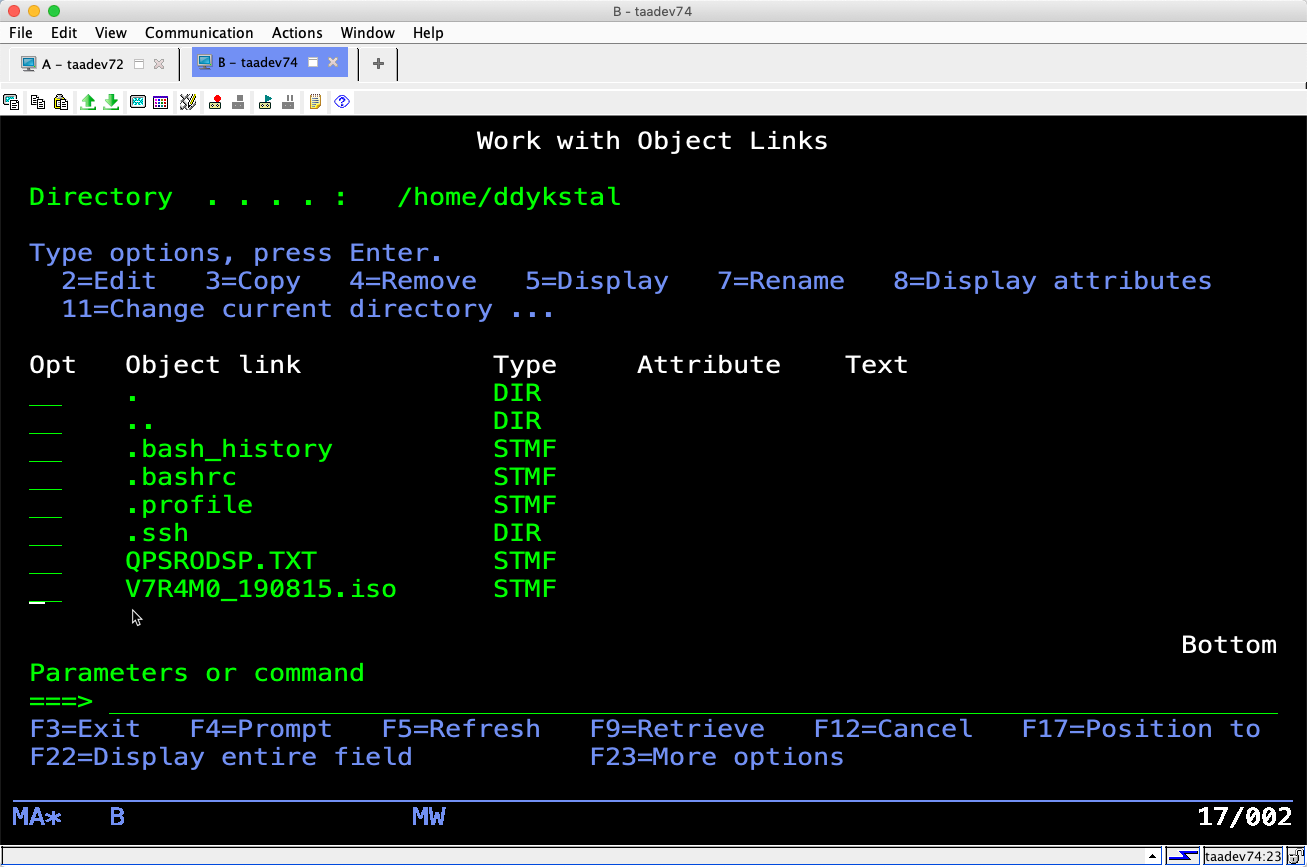Click F23=More options label
Viewport: 1307px width, 867px height.
717,757
